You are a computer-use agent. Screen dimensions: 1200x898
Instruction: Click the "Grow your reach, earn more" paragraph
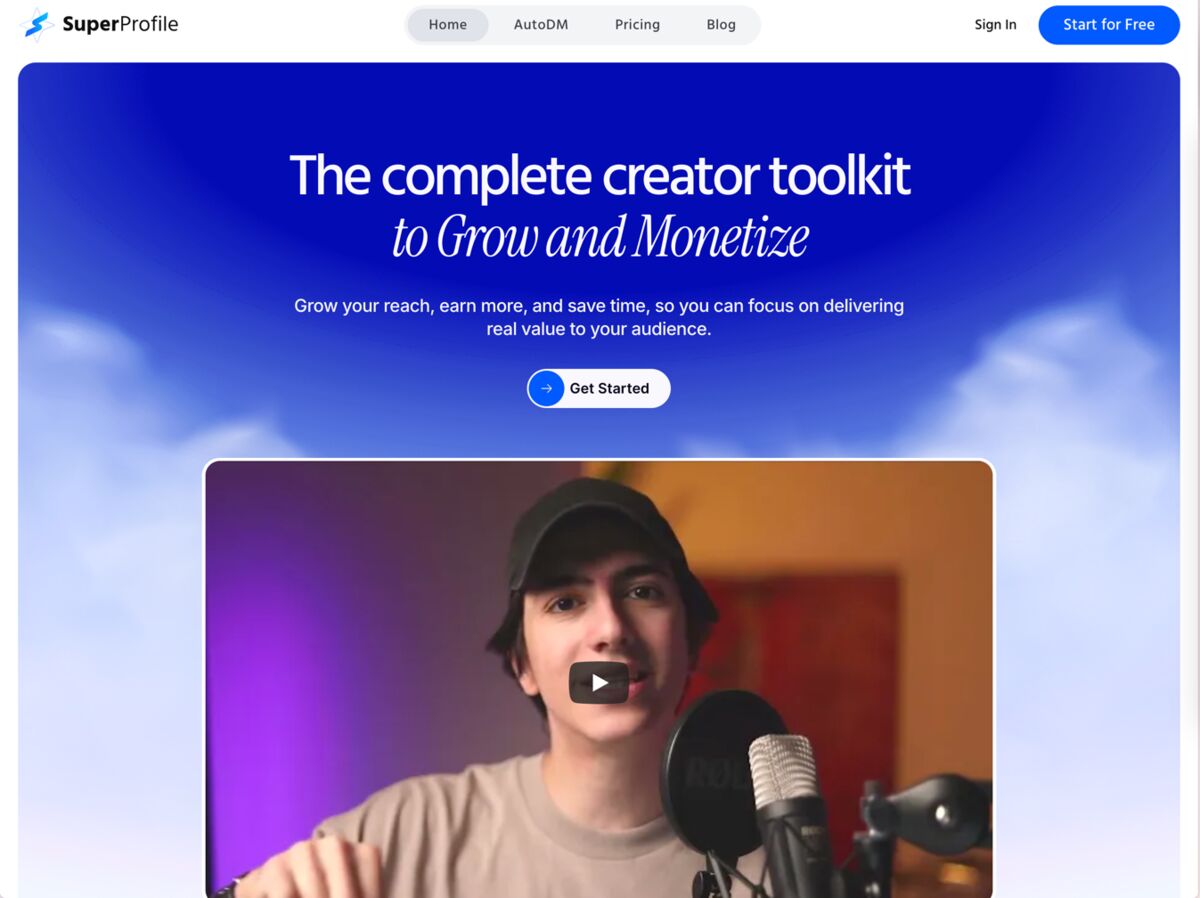[x=599, y=317]
